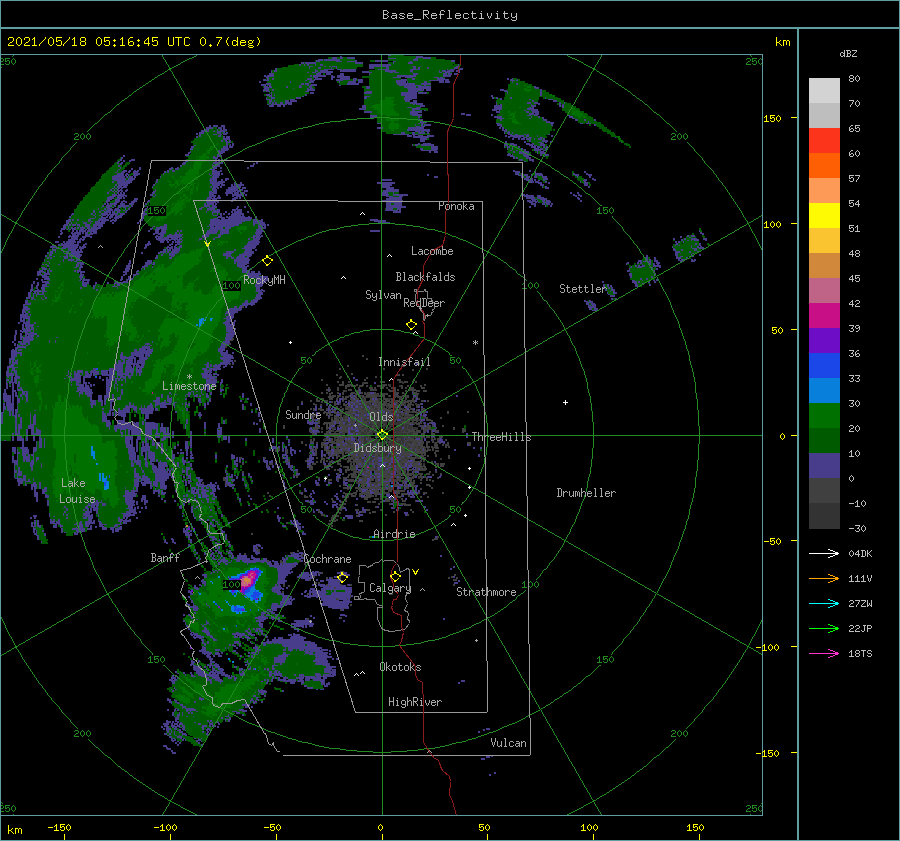Click the Lake Louise label

(x=77, y=491)
